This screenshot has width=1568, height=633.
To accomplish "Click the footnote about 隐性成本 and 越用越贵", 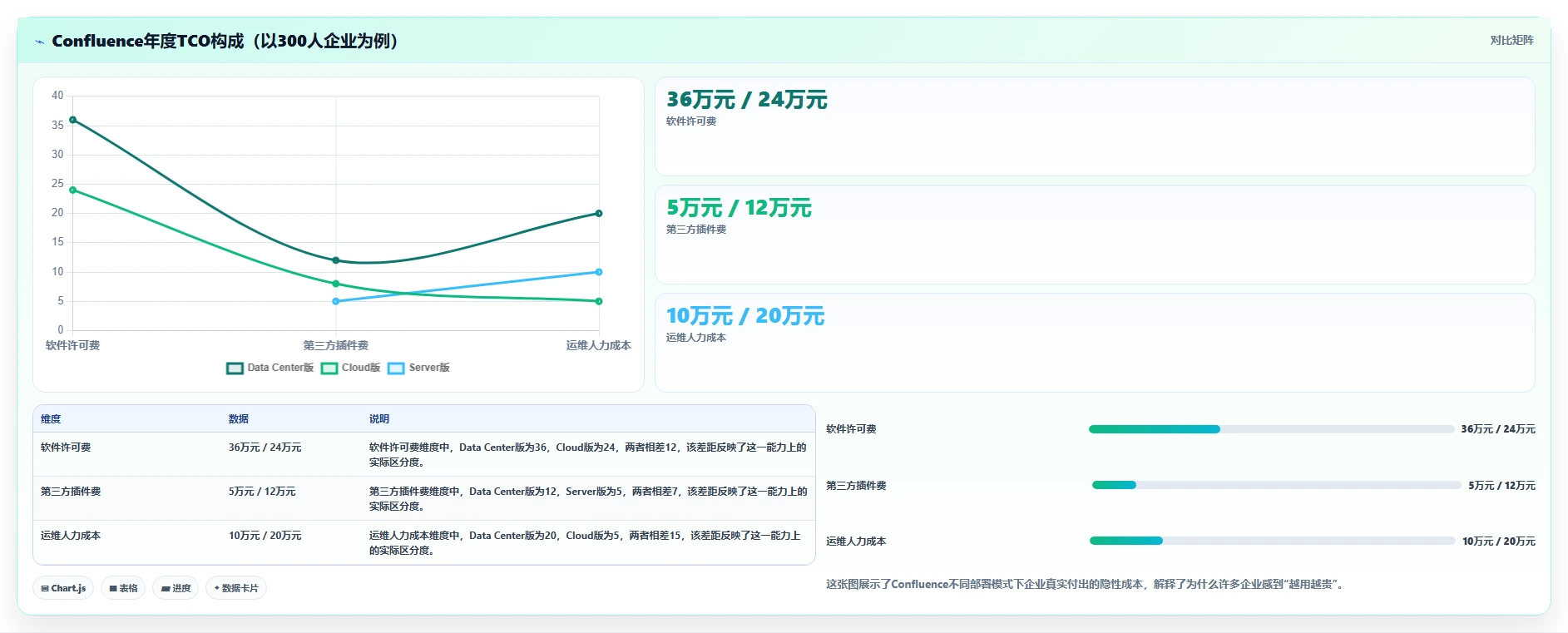I will pos(1086,584).
